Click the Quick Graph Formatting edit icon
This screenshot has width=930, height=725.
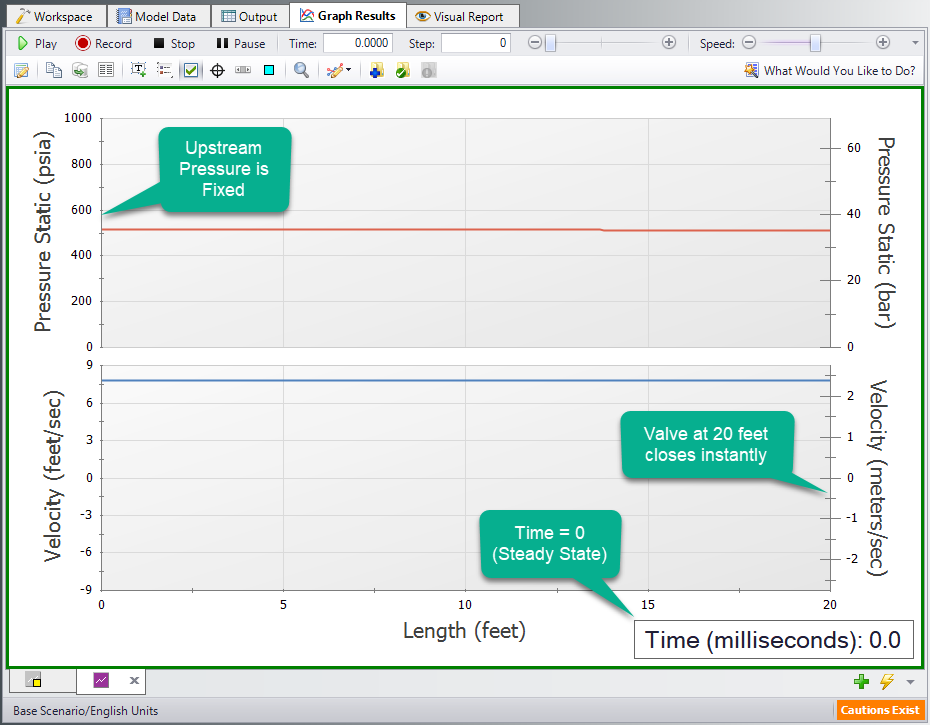pyautogui.click(x=22, y=70)
